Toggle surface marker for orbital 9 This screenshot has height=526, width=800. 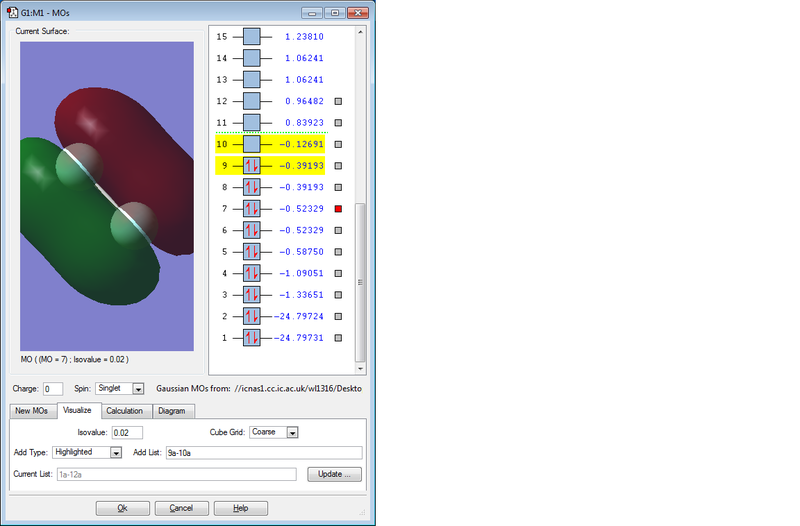pyautogui.click(x=338, y=166)
